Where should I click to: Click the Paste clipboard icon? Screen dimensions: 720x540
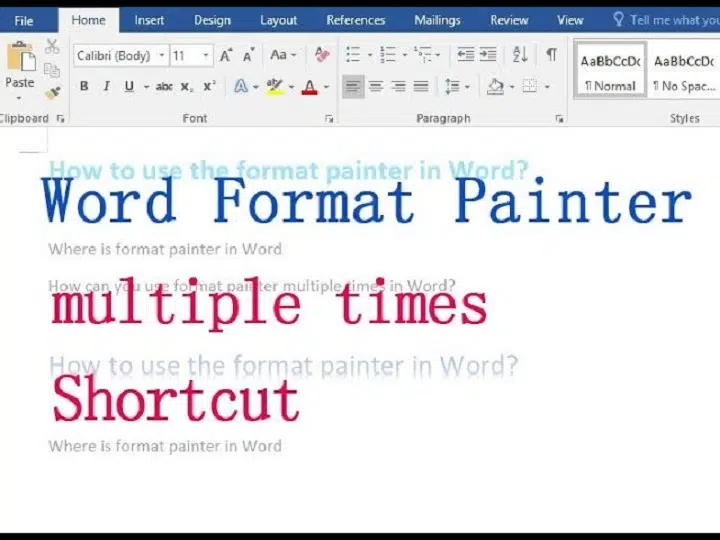click(21, 56)
